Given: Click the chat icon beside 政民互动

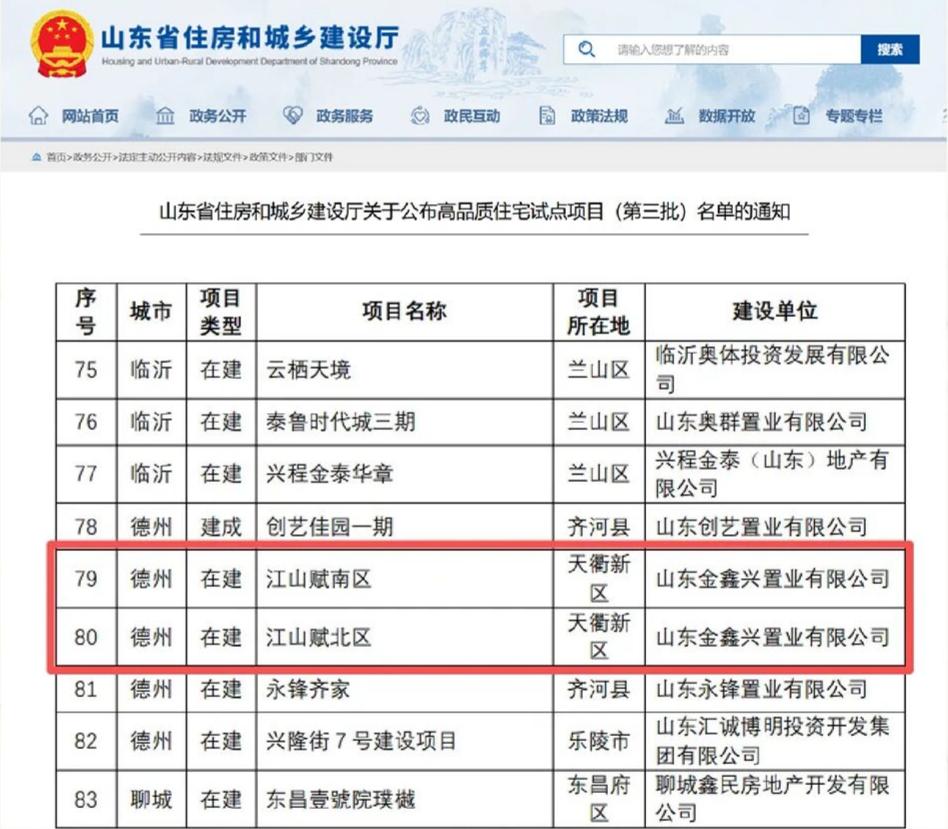Looking at the screenshot, I should [420, 115].
